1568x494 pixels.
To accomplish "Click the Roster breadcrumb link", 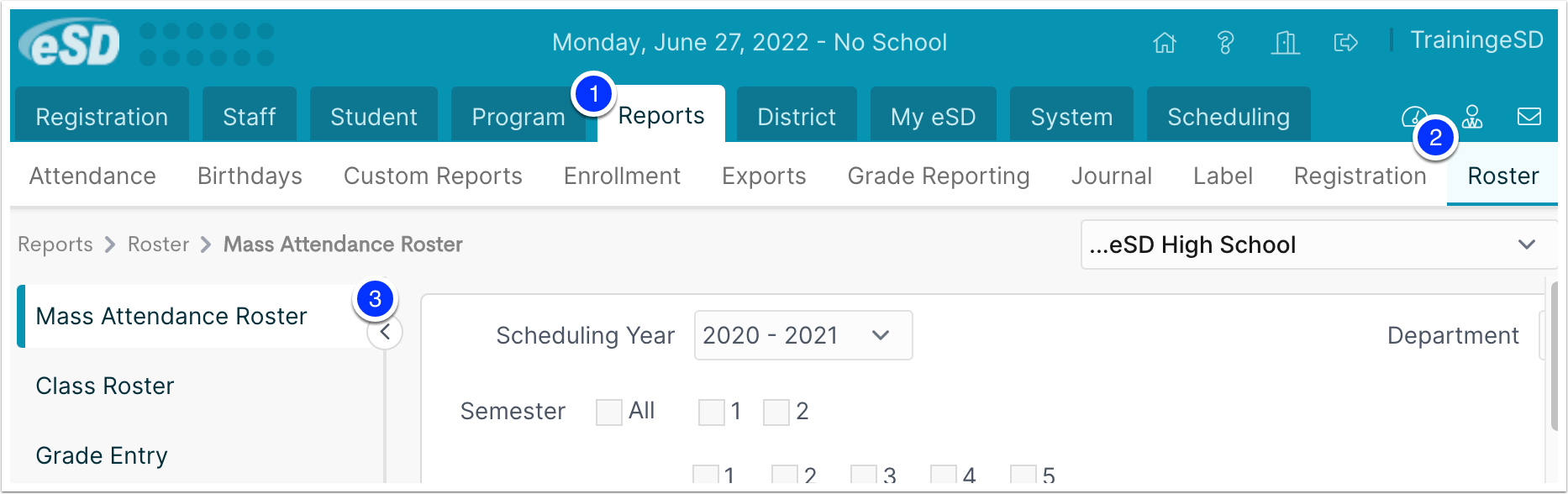I will click(158, 244).
